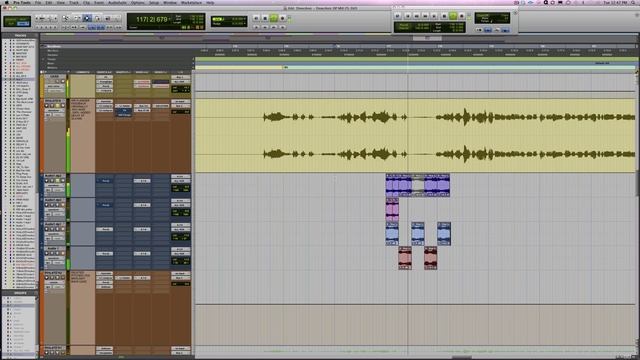
Task: Click green Play in floating Transport window
Action: coord(453,16)
